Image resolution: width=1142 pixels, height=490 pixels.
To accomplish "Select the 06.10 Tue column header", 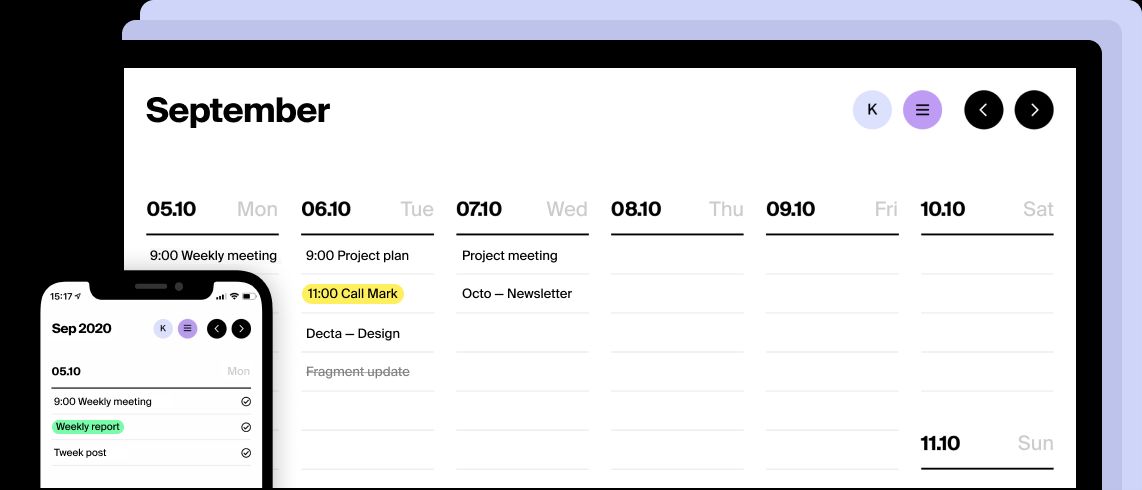I will 367,210.
